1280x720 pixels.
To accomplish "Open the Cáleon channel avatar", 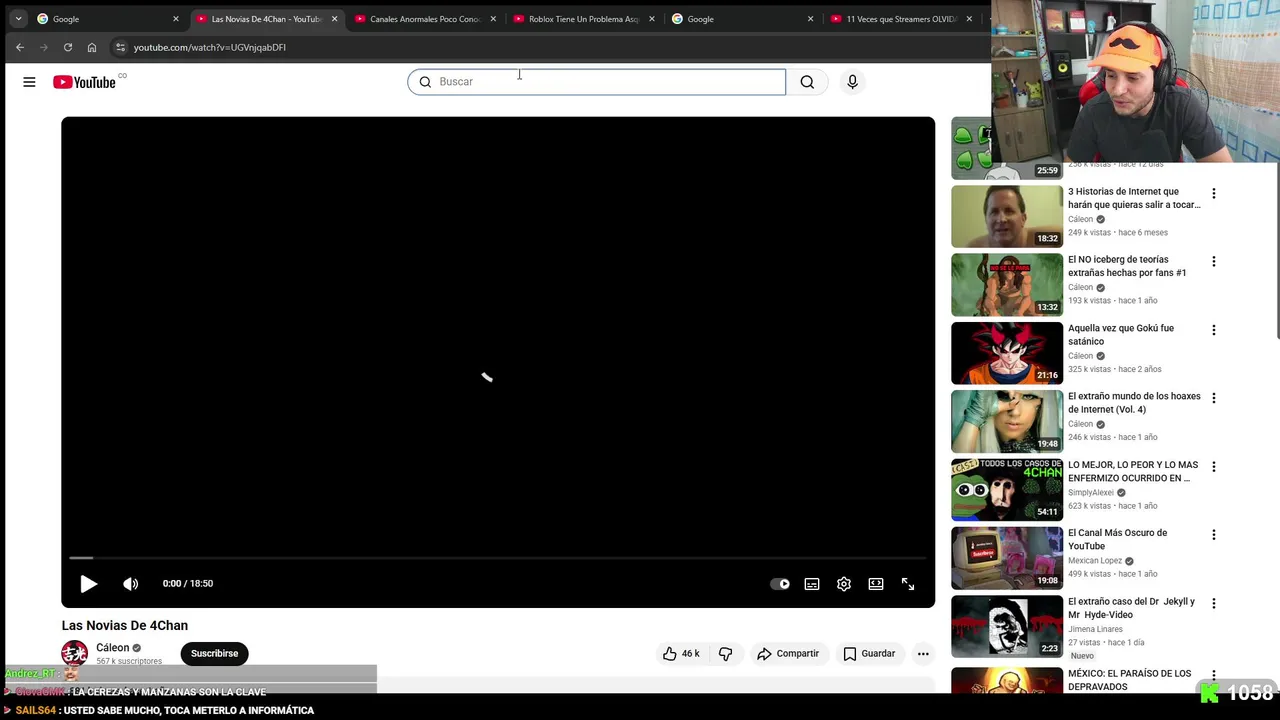I will [x=75, y=654].
